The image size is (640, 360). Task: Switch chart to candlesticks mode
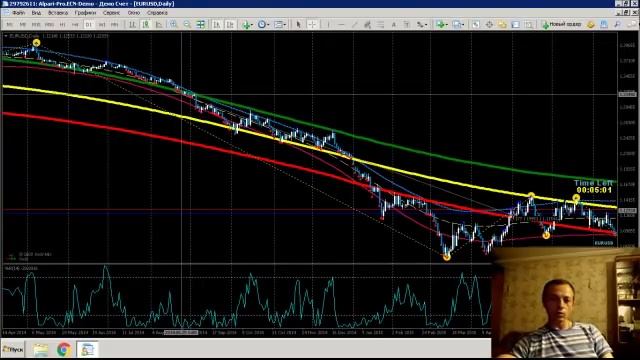pos(146,24)
